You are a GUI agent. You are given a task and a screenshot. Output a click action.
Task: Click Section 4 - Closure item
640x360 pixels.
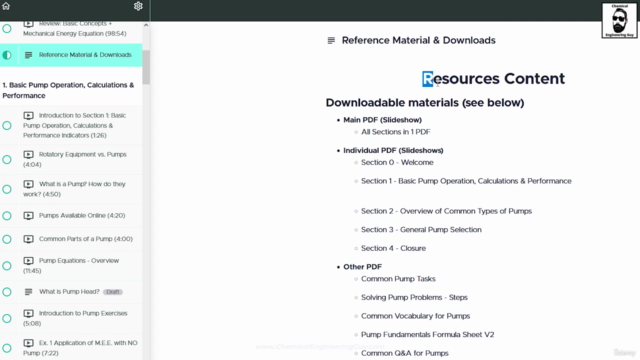point(393,248)
